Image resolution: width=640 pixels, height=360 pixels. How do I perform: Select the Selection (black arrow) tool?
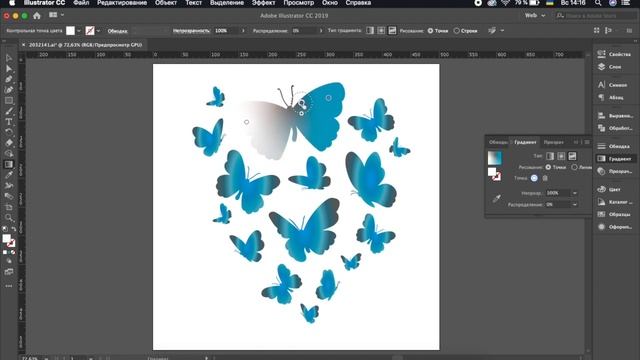(9, 58)
